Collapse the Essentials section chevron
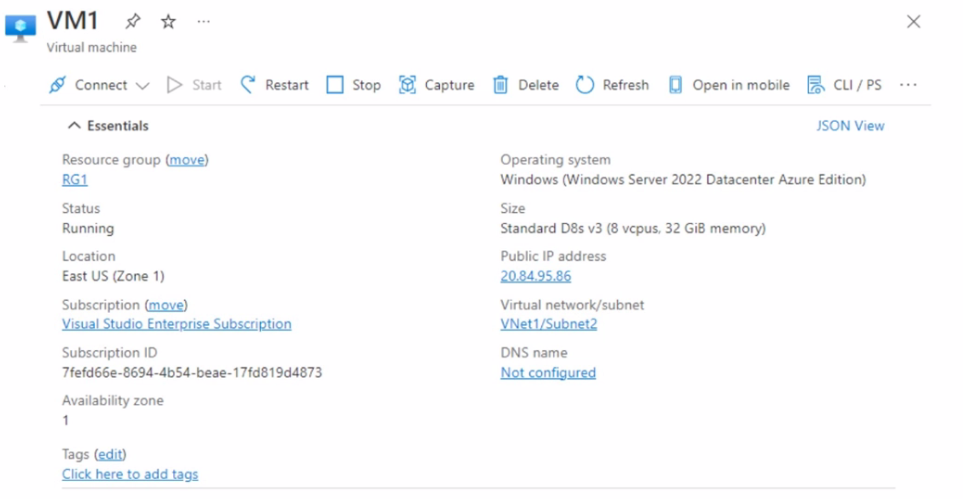The image size is (963, 499). click(x=74, y=125)
